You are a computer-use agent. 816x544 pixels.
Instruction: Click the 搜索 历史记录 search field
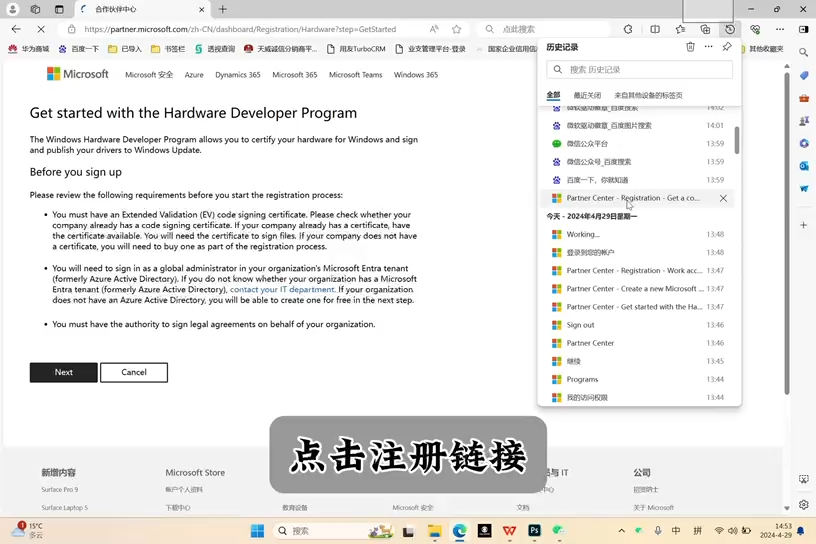[640, 69]
